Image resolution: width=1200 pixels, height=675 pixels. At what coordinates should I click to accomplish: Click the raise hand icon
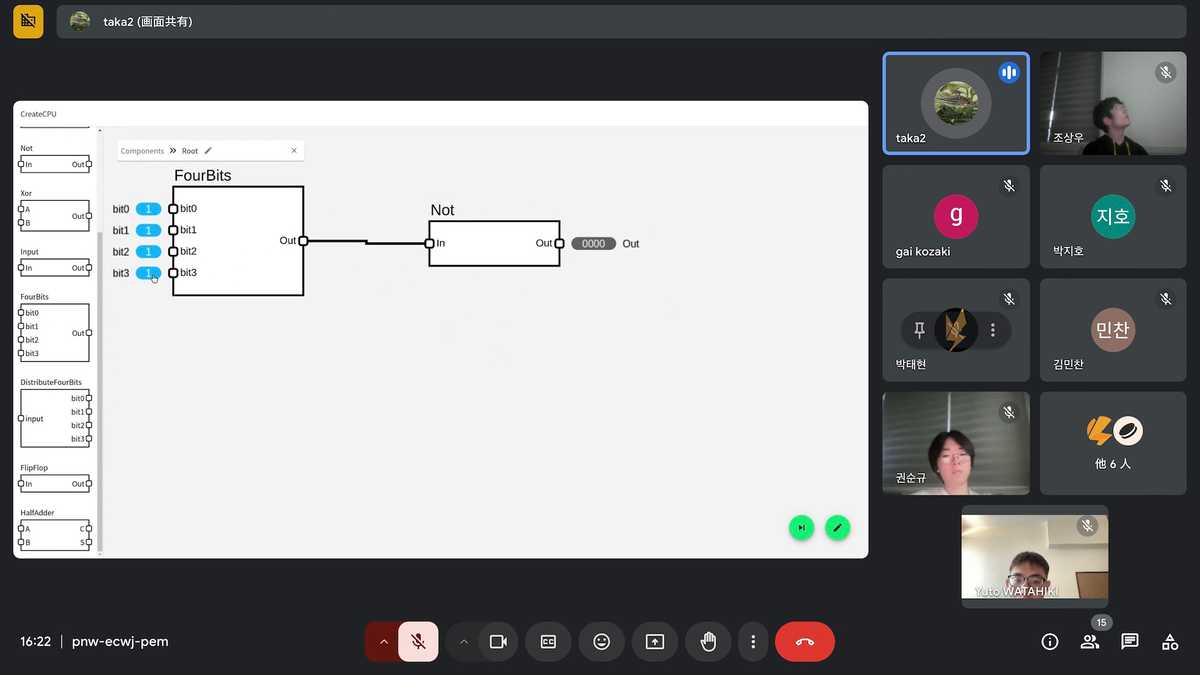tap(708, 642)
